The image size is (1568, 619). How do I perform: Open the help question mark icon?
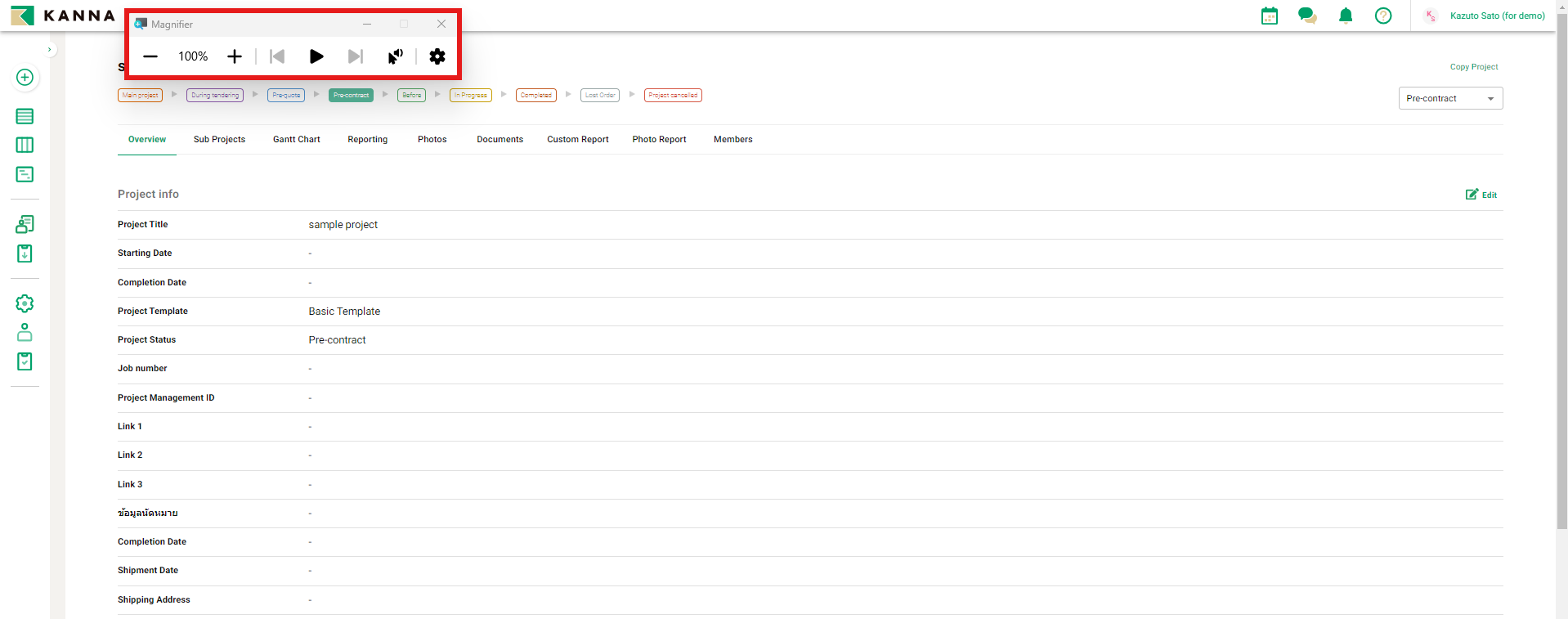point(1383,16)
